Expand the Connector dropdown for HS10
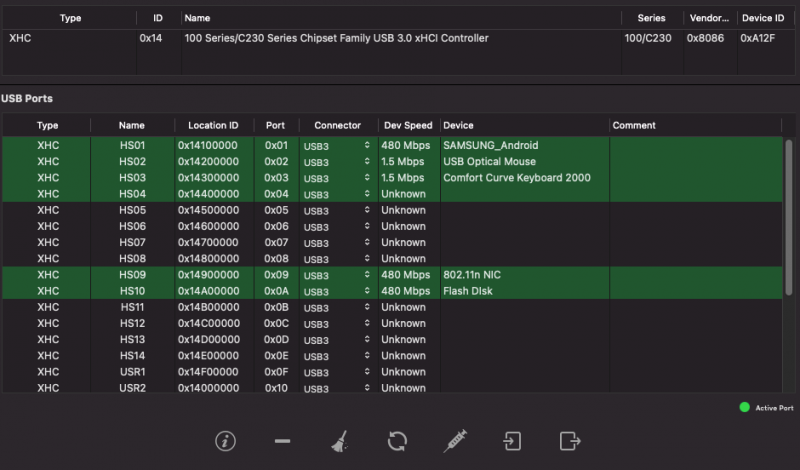The height and width of the screenshot is (470, 800). [x=337, y=292]
